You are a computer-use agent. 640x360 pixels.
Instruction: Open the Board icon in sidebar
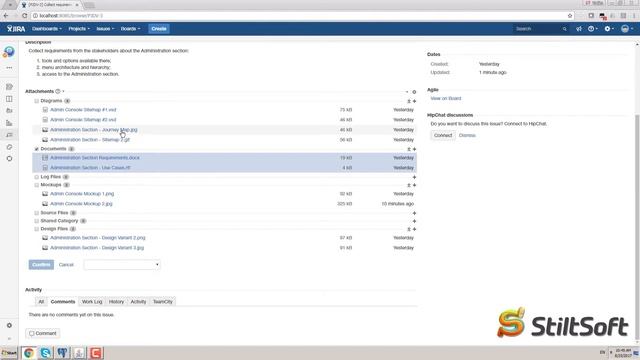(x=9, y=99)
